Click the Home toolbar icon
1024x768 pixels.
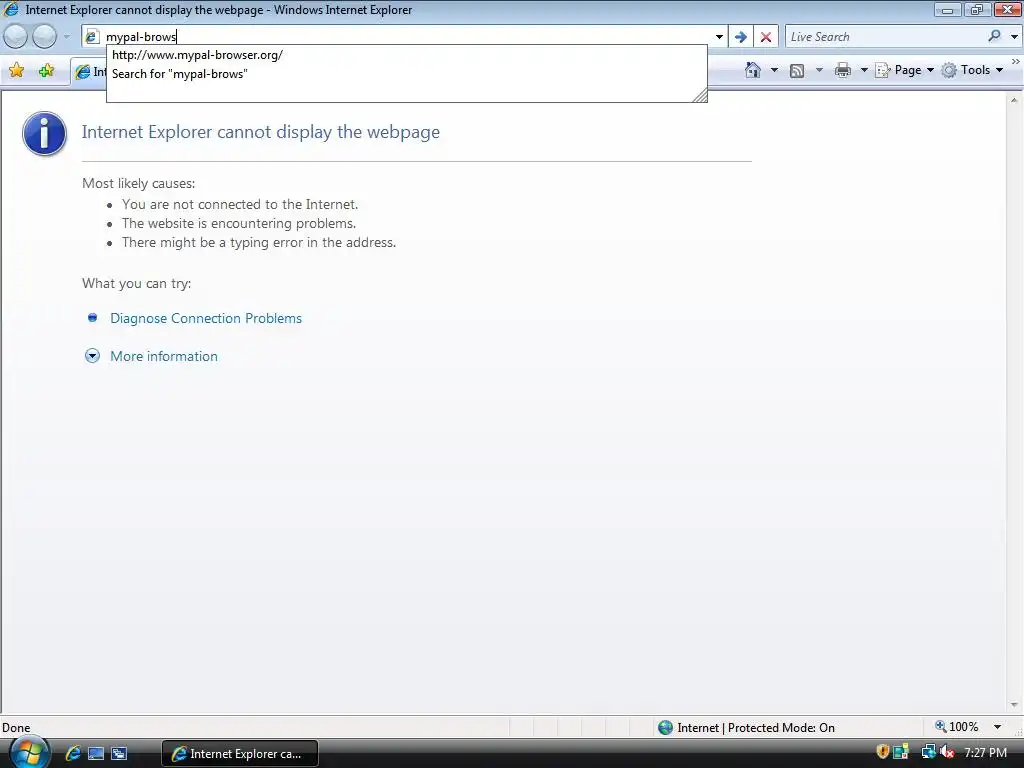click(753, 70)
